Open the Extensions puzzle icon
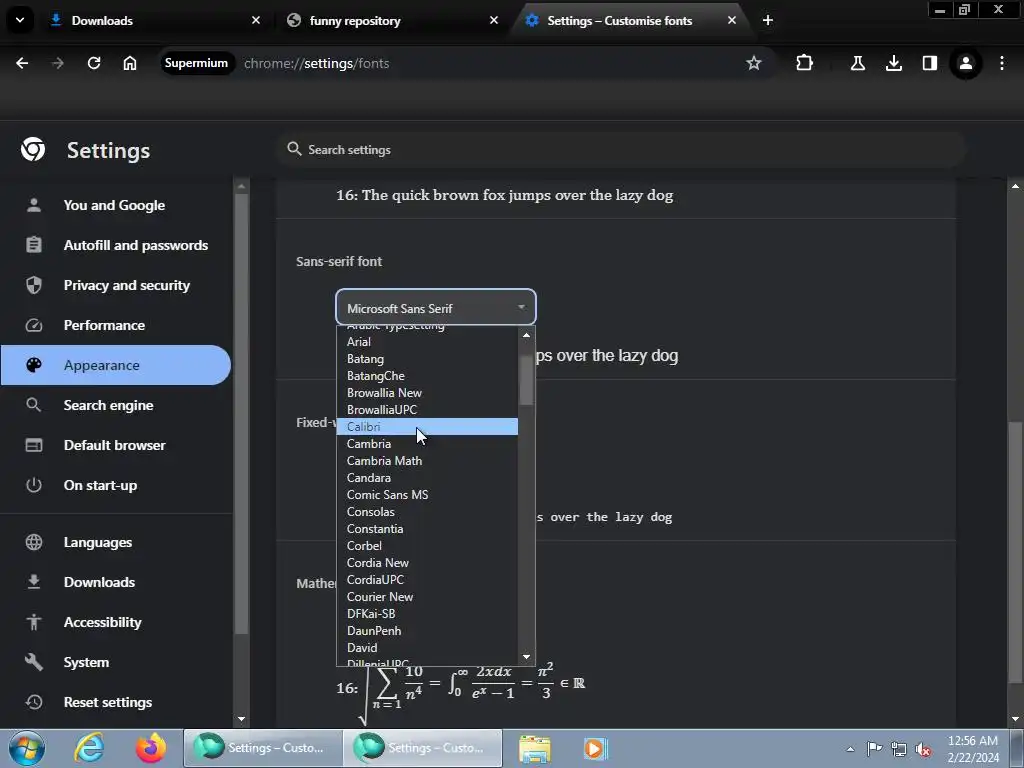 pyautogui.click(x=805, y=63)
